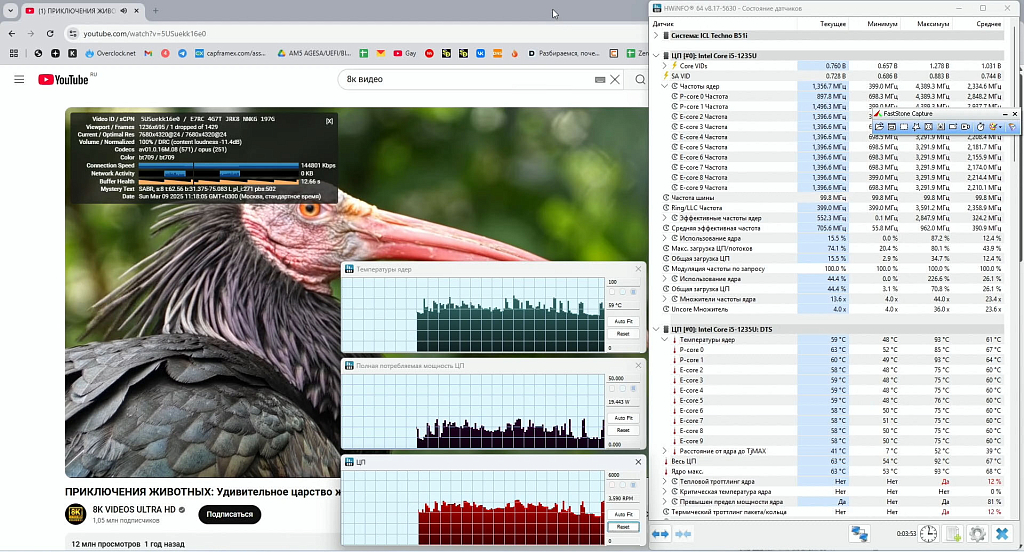Screen dimensions: 1024x552
Task: Expand the Core VIDs sensor row
Action: click(x=664, y=65)
